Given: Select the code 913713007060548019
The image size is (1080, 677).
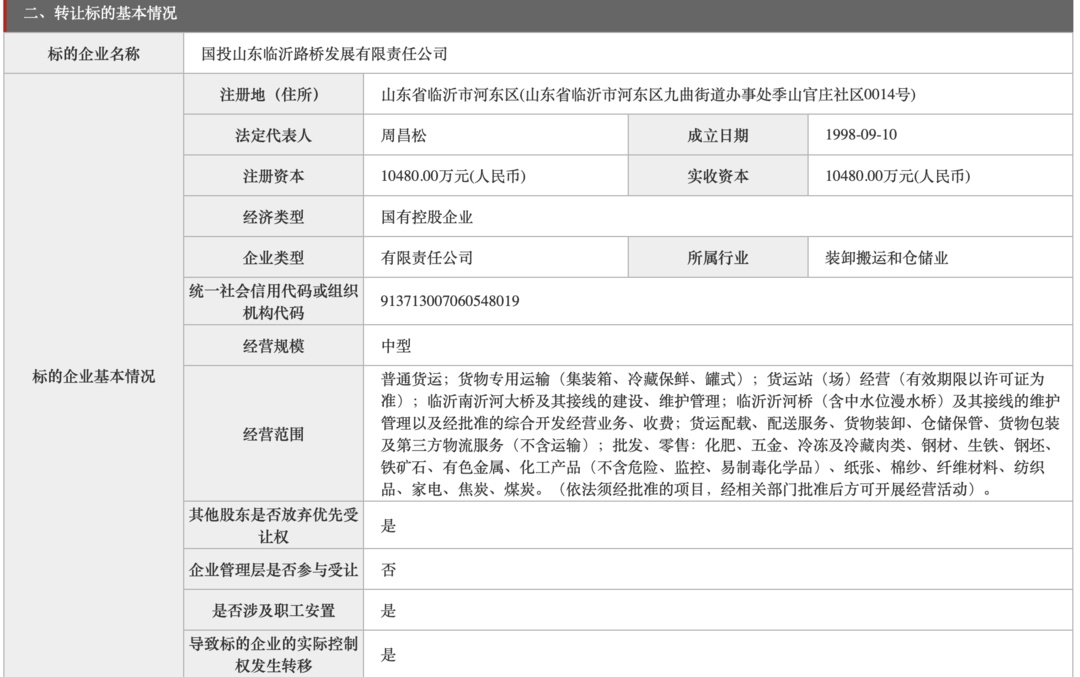Looking at the screenshot, I should 450,301.
